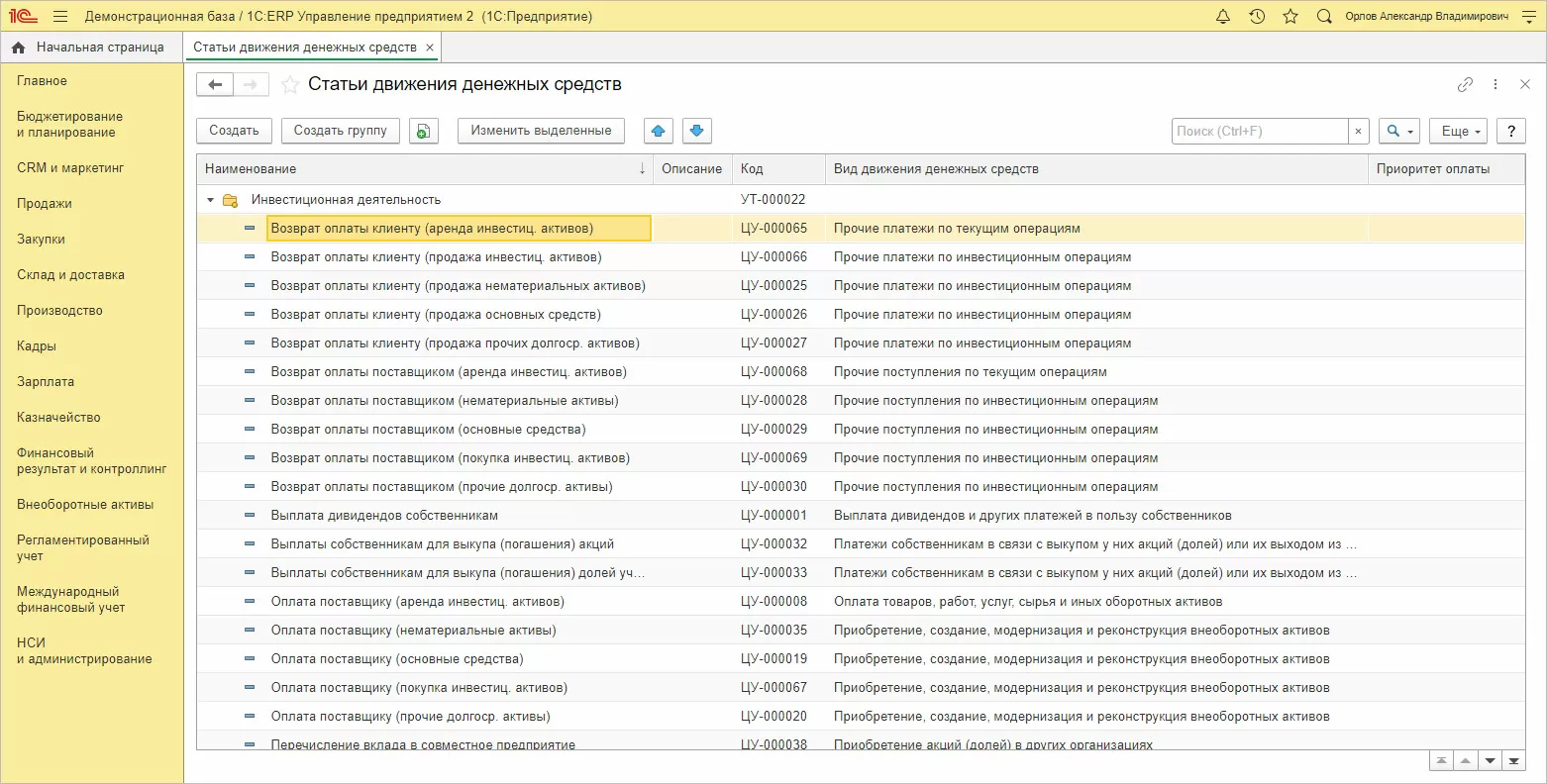
Task: Click the Изменить выделенные button
Action: point(541,131)
